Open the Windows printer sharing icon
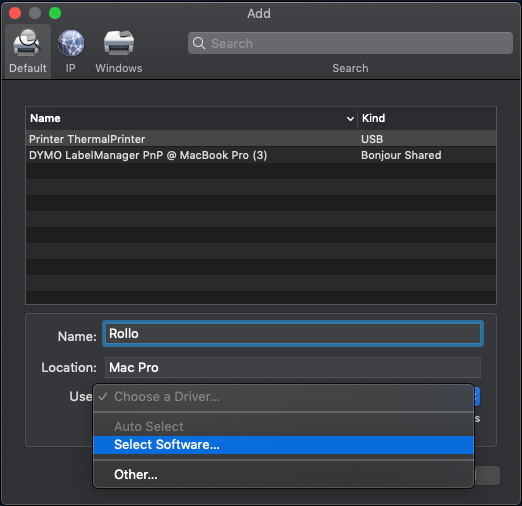Image resolution: width=522 pixels, height=506 pixels. tap(119, 43)
